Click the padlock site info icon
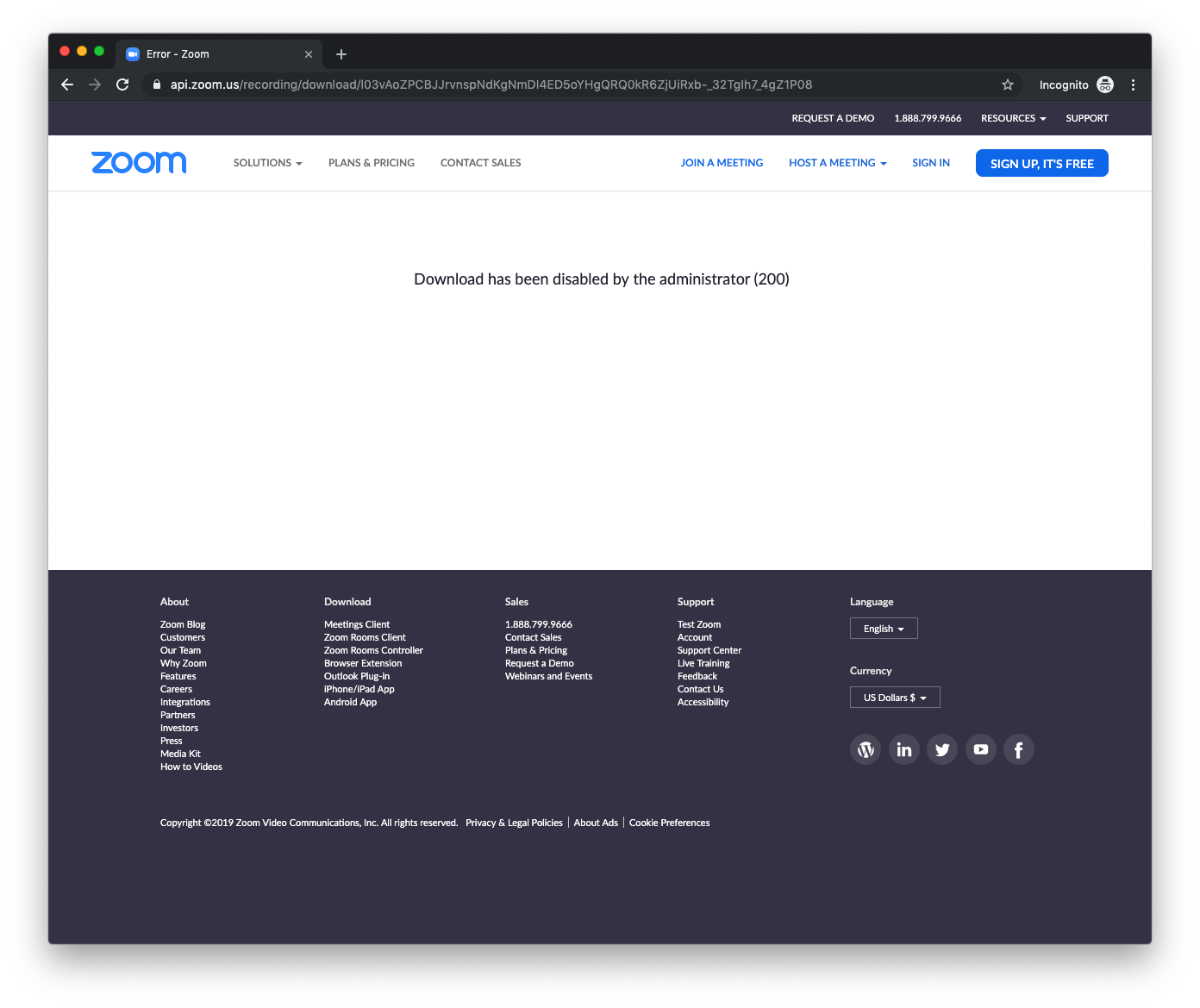Screen dimensions: 1200x1008 click(156, 85)
